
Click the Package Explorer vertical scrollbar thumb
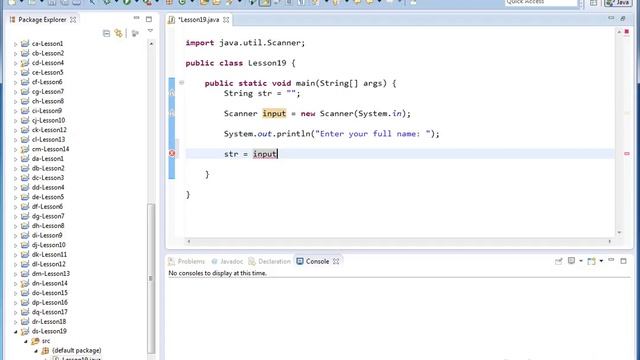(x=151, y=278)
